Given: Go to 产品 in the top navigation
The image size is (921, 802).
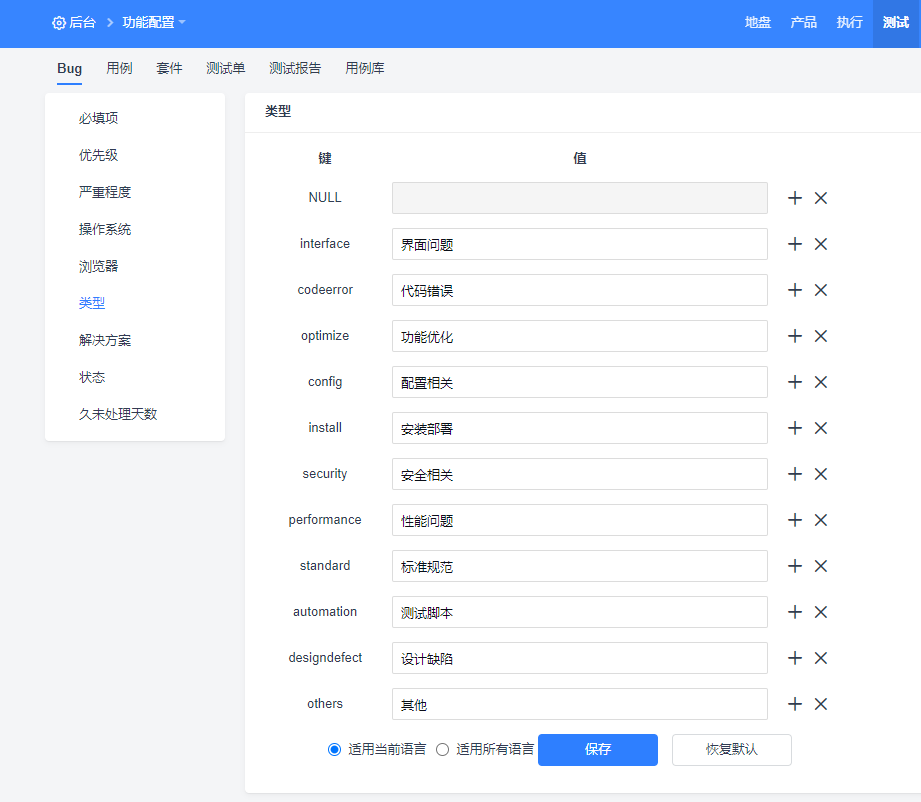Looking at the screenshot, I should 803,22.
